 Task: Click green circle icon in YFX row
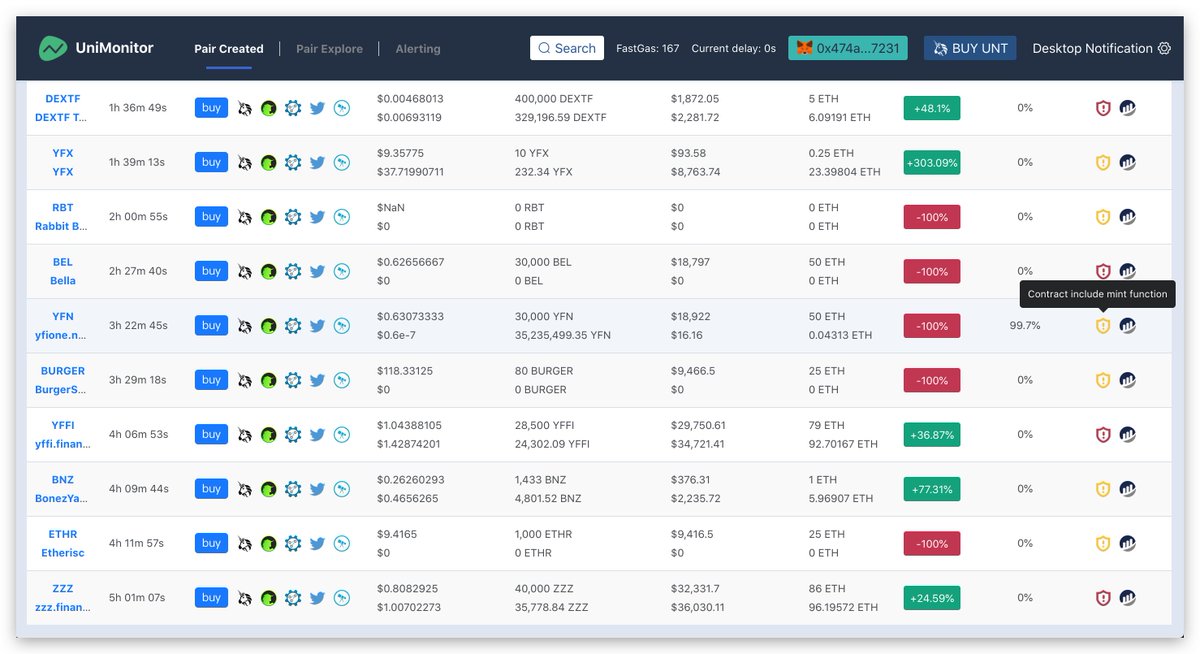269,162
